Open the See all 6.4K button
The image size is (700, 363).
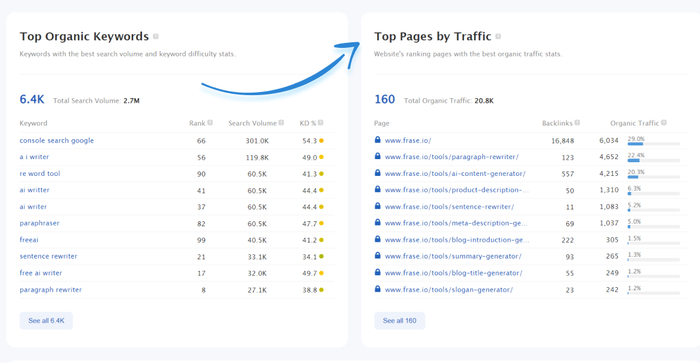46,321
